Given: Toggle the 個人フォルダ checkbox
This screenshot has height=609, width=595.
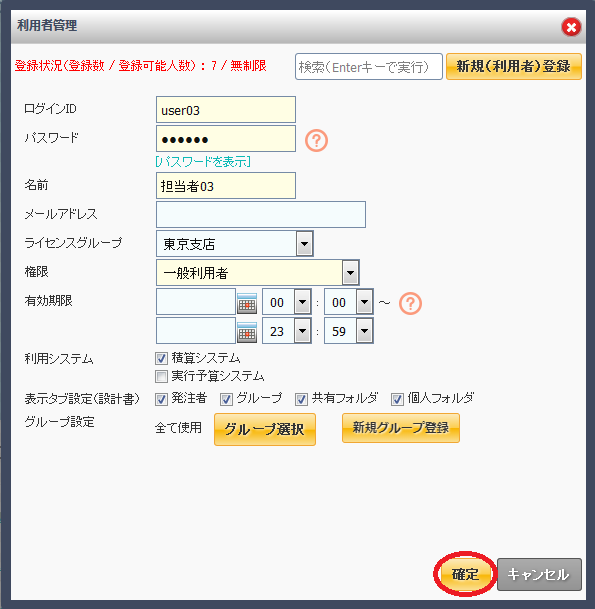Looking at the screenshot, I should [x=397, y=399].
